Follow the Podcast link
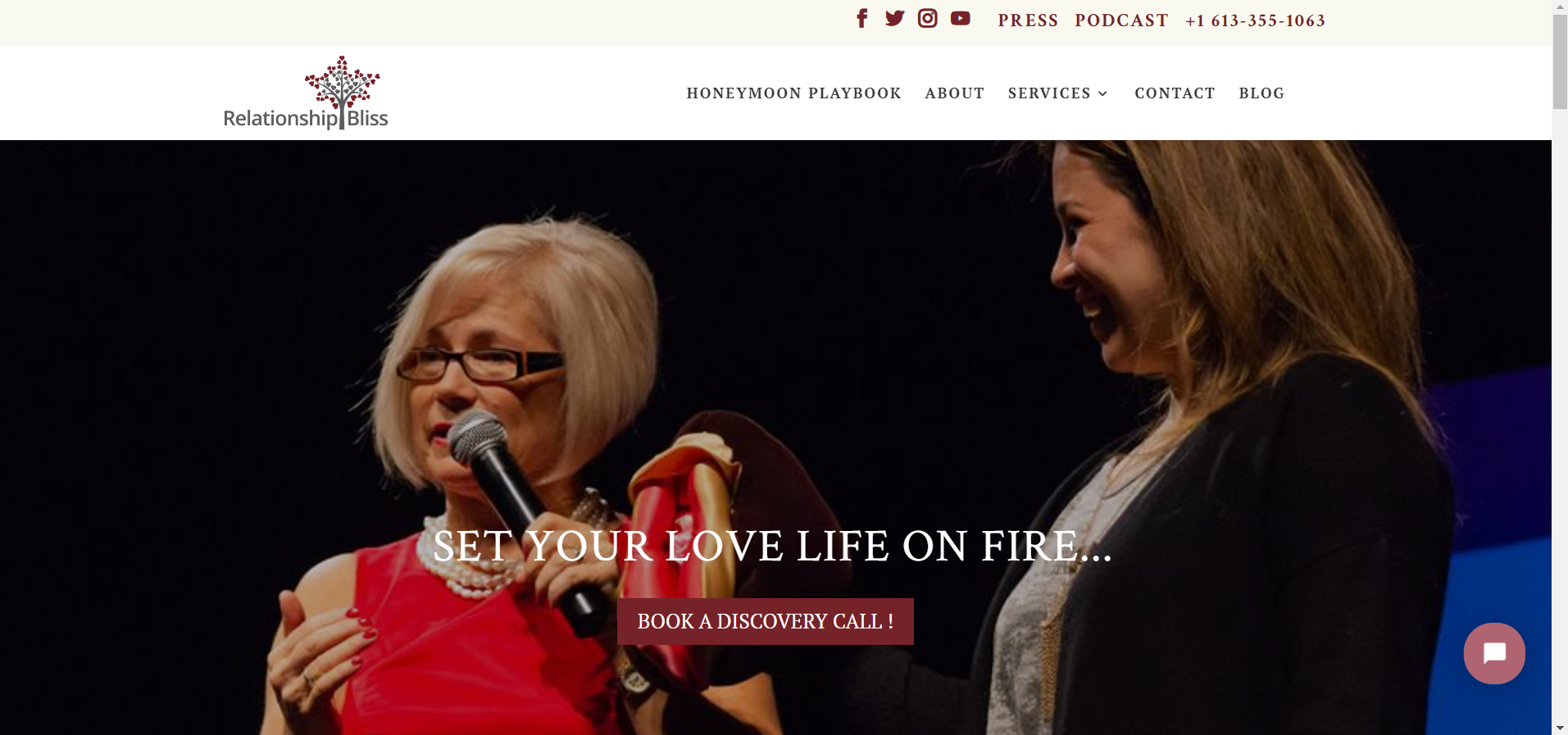This screenshot has height=735, width=1568. (1121, 20)
